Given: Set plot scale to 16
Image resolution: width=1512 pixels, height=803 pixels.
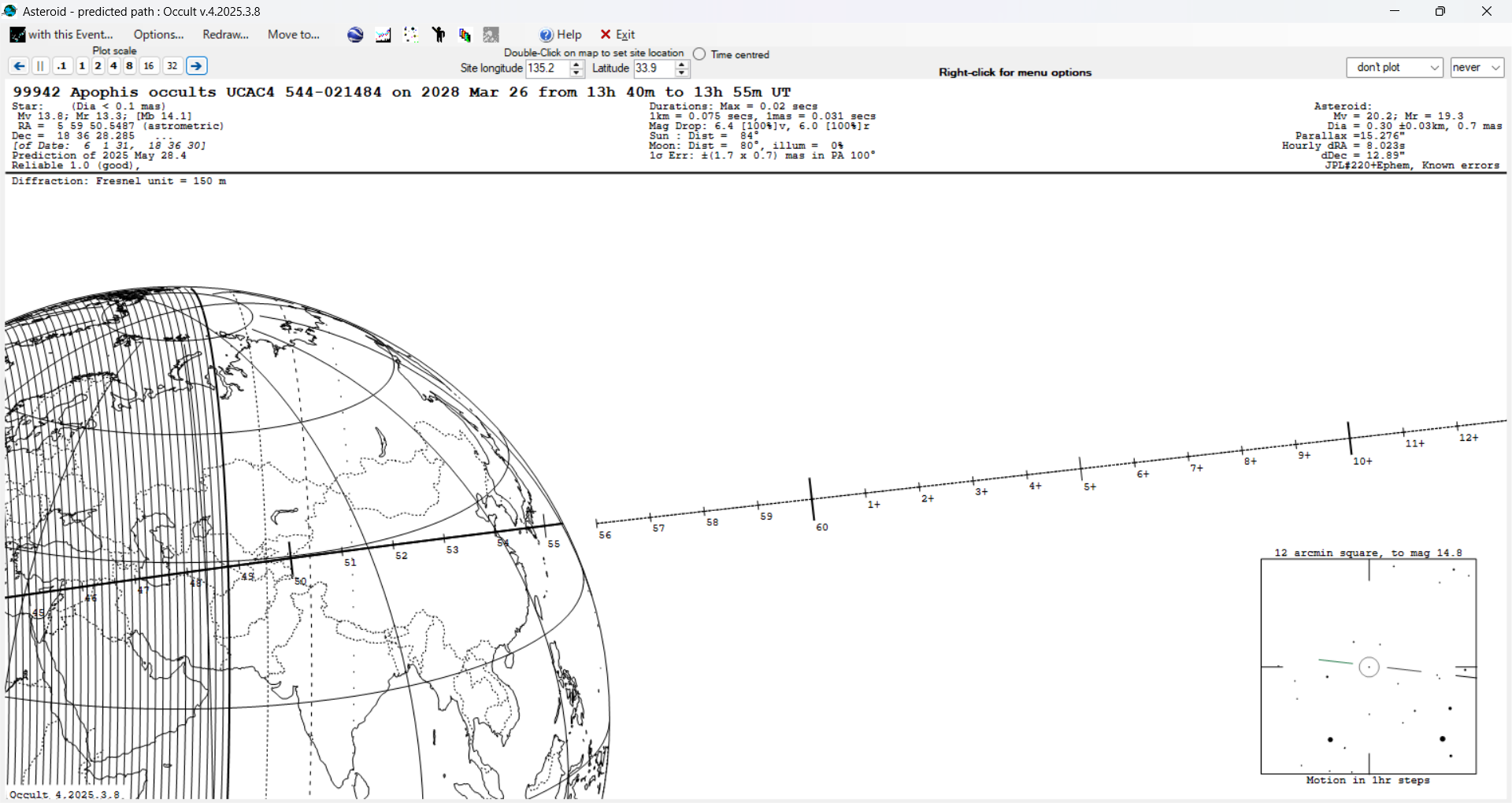Looking at the screenshot, I should point(149,66).
